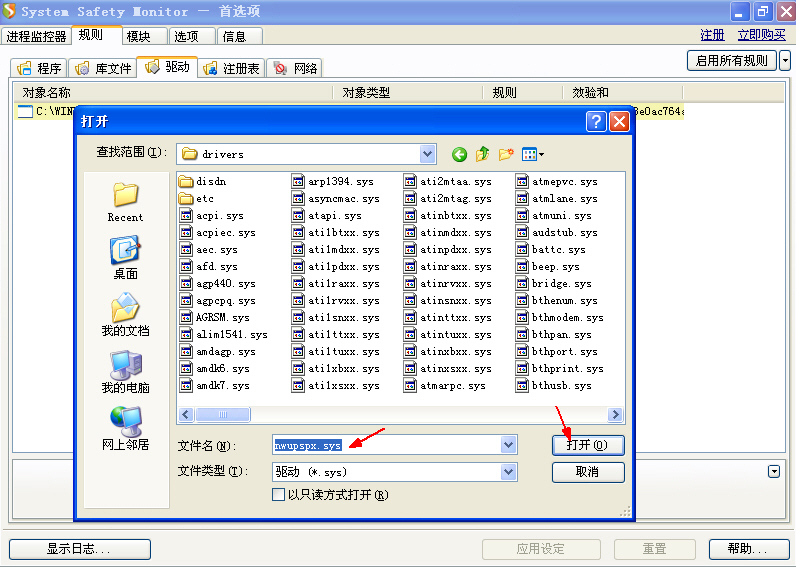Open the arrow next to 启用所有规则
The image size is (796, 567).
[785, 60]
